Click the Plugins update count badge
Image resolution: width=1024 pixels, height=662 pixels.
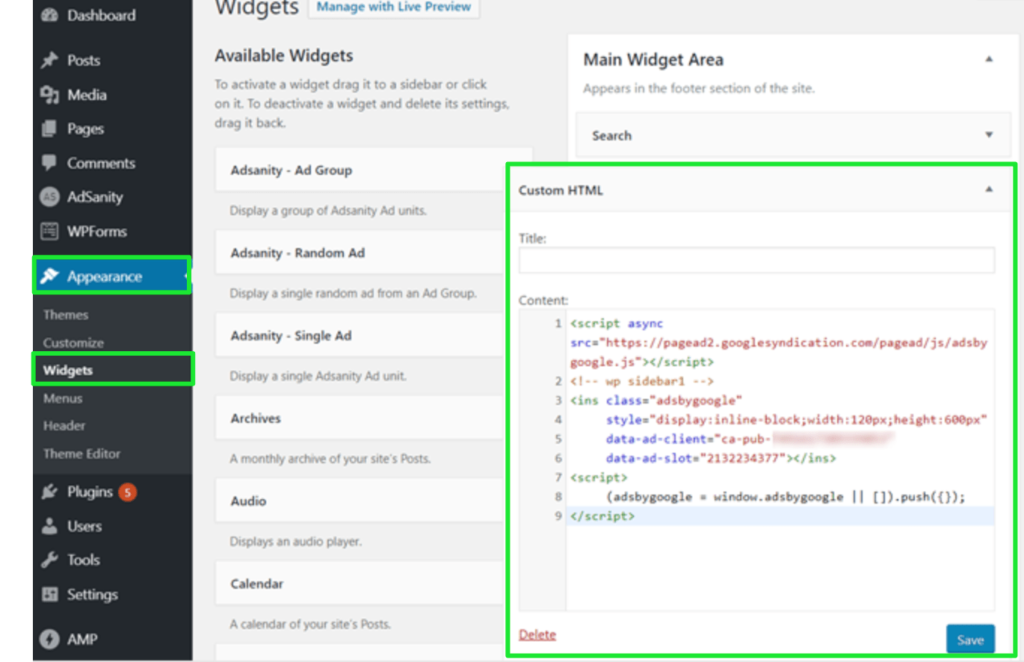[x=127, y=492]
